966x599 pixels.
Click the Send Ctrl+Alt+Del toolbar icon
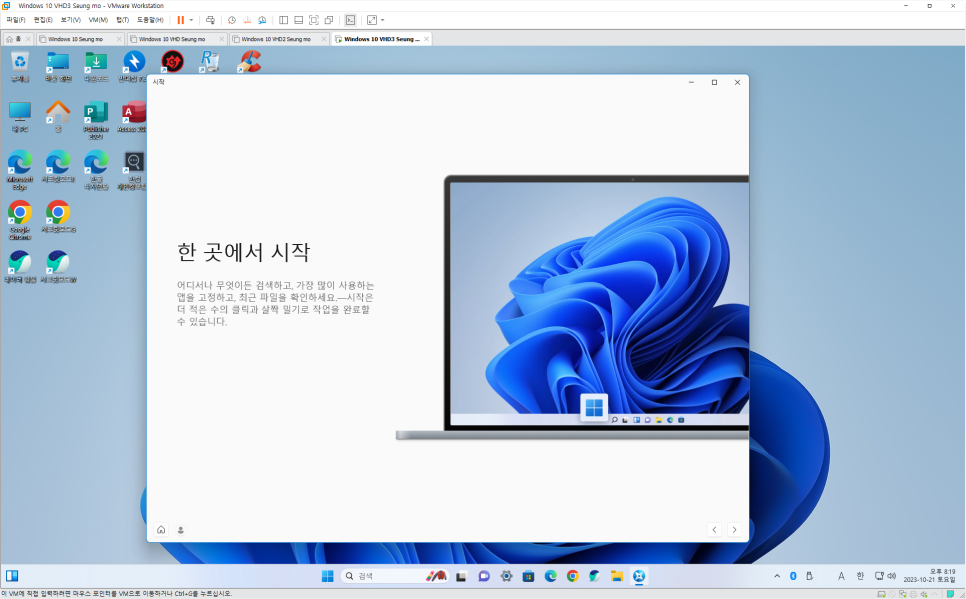coord(210,20)
